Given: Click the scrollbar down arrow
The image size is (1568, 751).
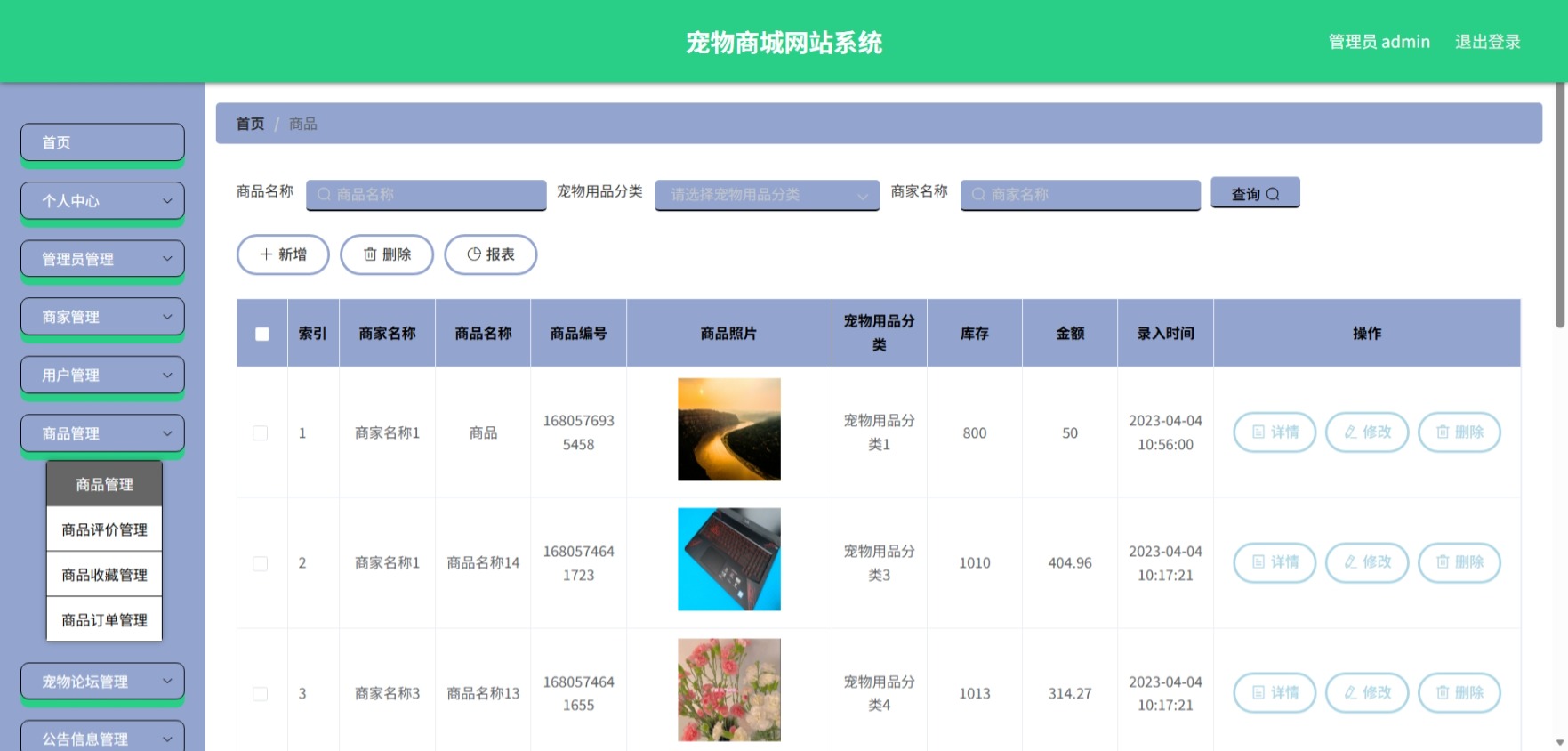Looking at the screenshot, I should click(1560, 742).
